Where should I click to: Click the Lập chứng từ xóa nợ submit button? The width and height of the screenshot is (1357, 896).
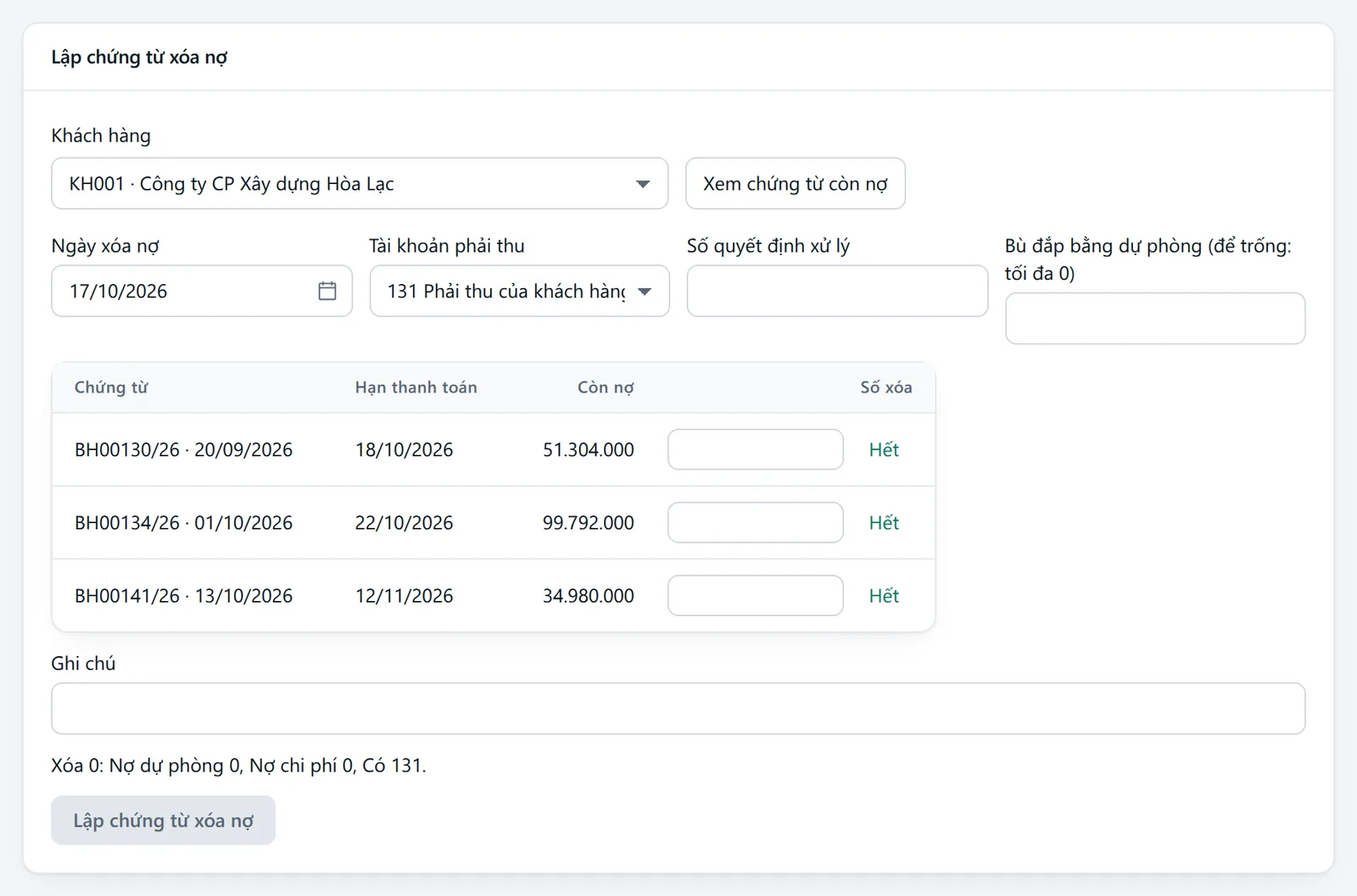click(x=163, y=820)
